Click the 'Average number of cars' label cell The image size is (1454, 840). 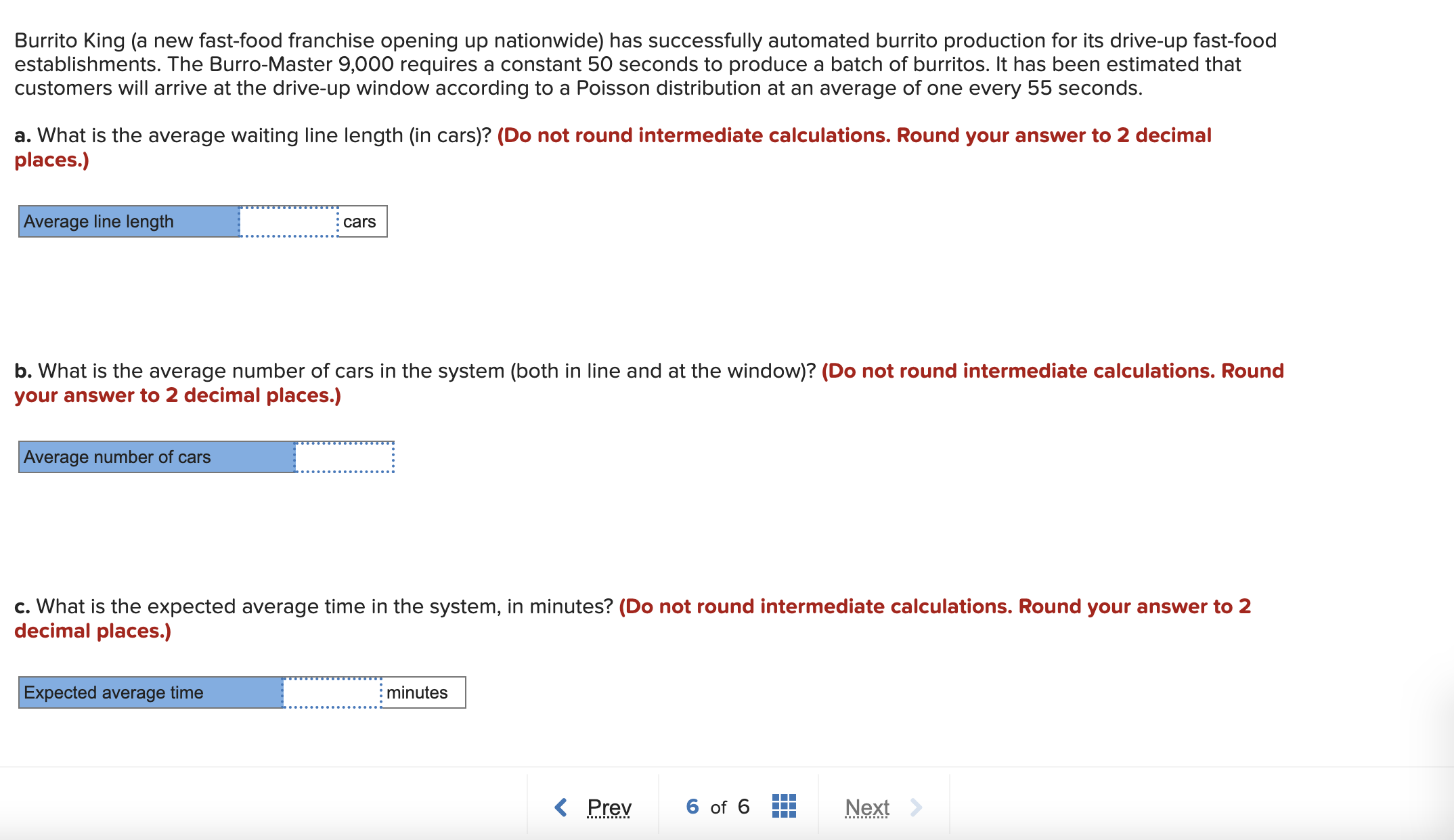pyautogui.click(x=157, y=457)
